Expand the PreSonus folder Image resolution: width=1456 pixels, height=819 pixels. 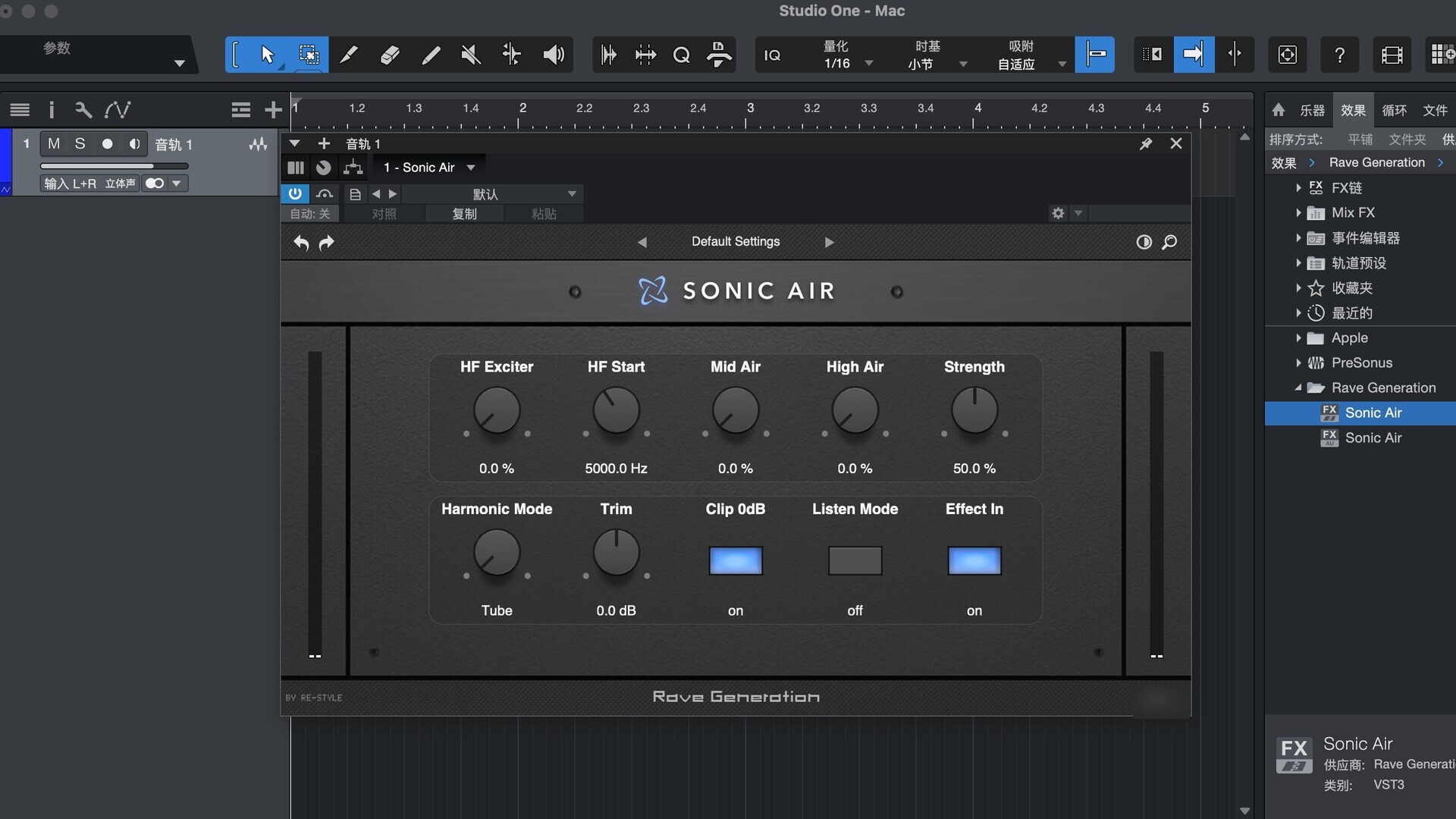pyautogui.click(x=1298, y=362)
